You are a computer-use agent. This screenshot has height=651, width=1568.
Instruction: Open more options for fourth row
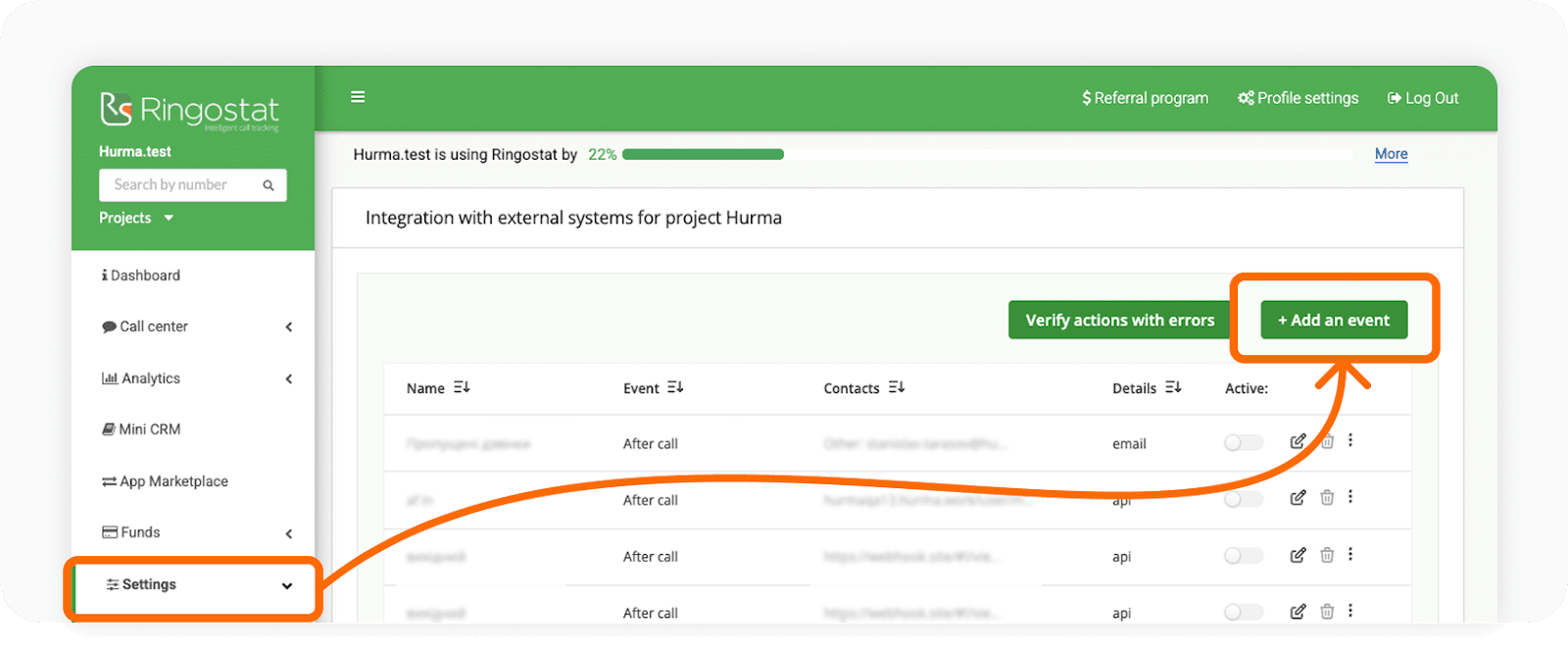point(1350,611)
